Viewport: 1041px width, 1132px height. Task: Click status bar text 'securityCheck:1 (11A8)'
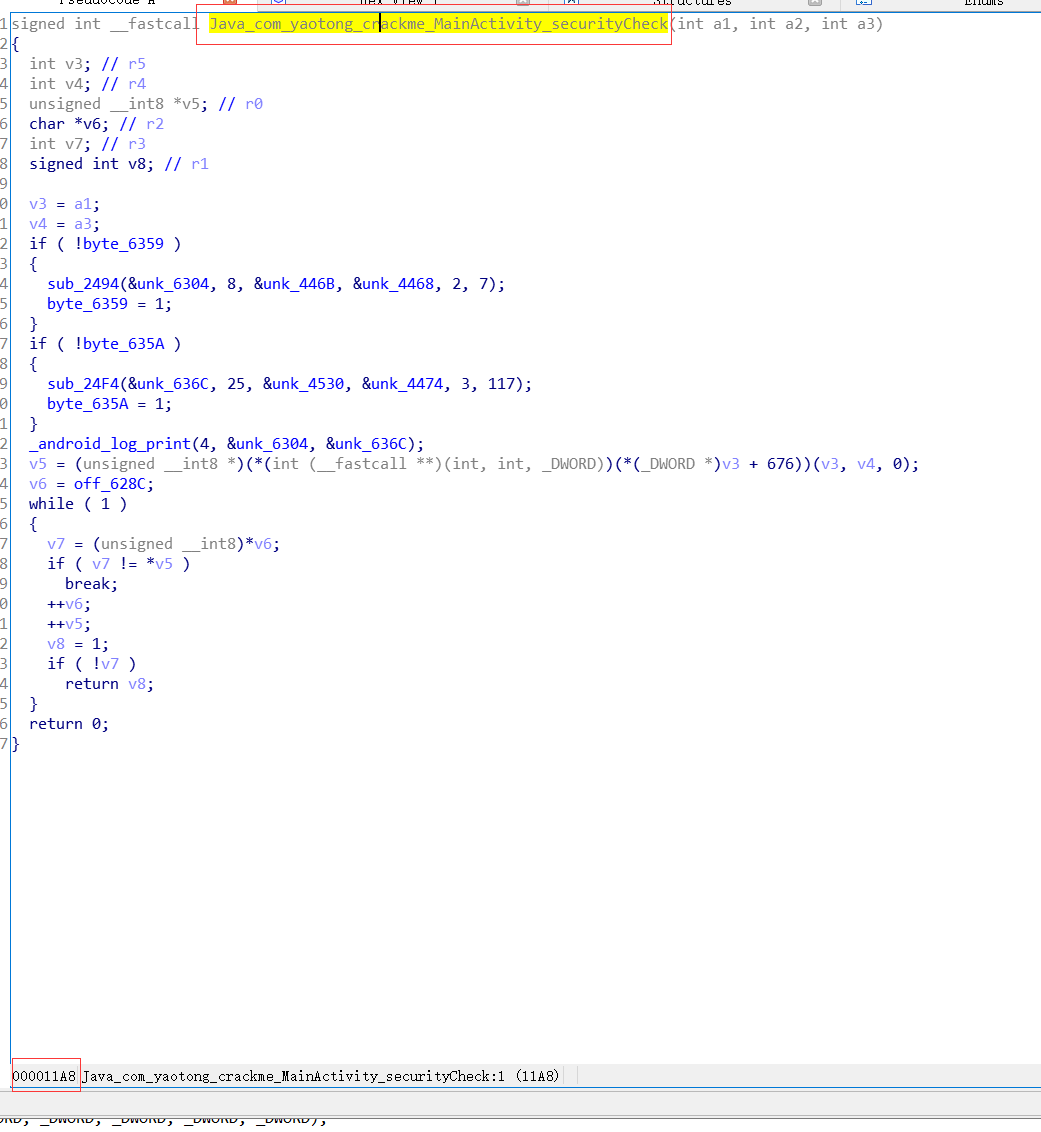(473, 1076)
